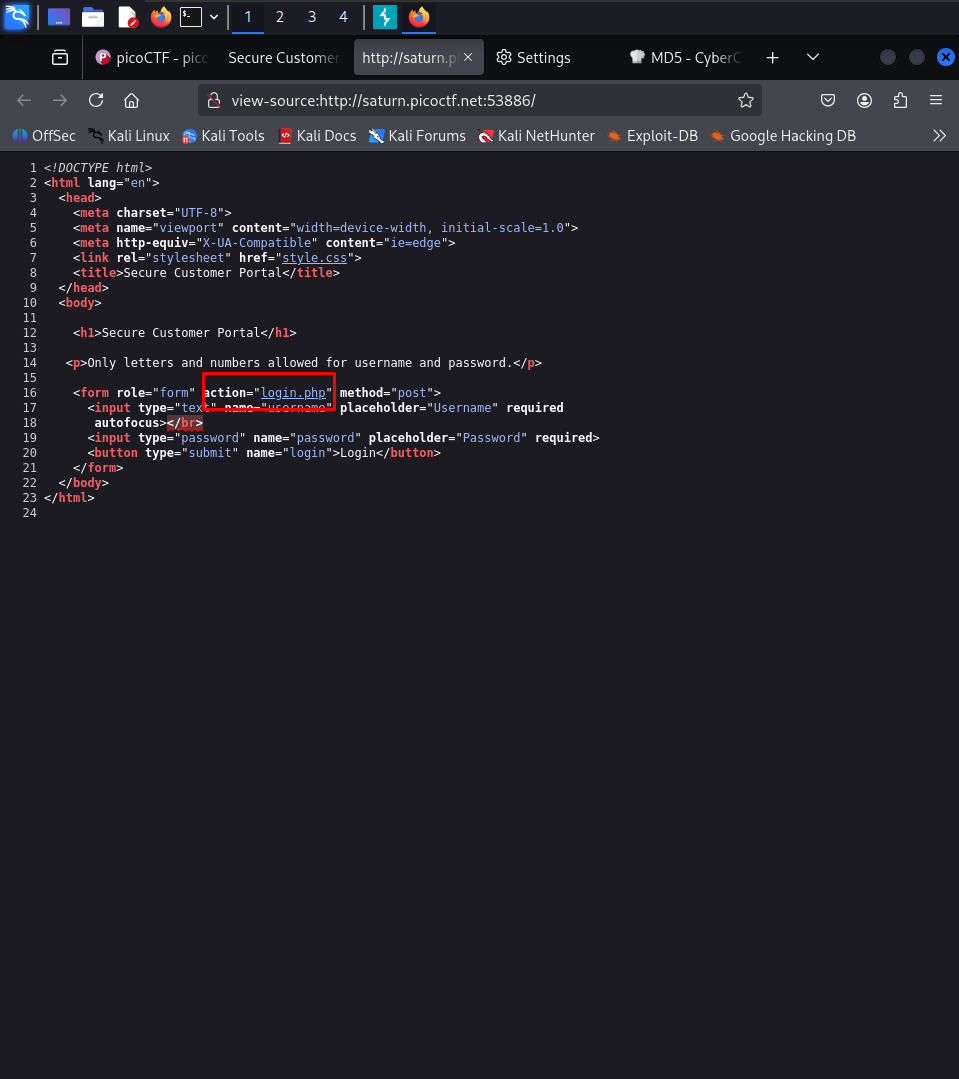
Task: Open the Firefox View icon beside tabs
Action: pyautogui.click(x=61, y=58)
